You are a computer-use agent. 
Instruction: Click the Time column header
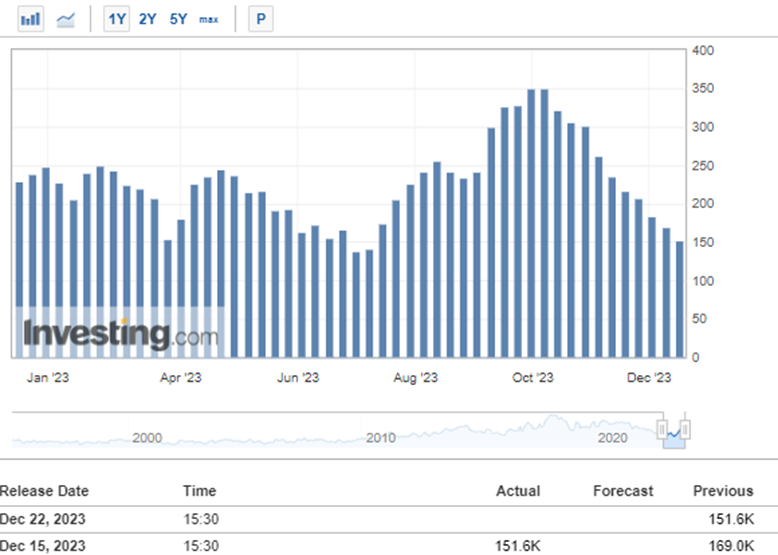click(199, 491)
